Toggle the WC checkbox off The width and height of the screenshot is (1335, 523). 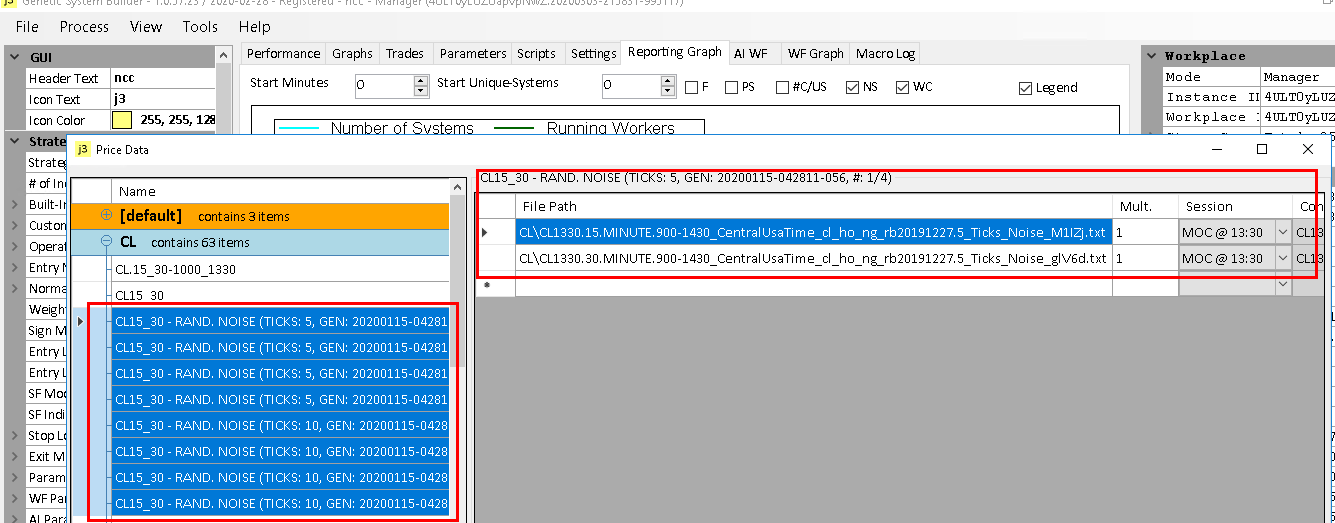[x=903, y=88]
